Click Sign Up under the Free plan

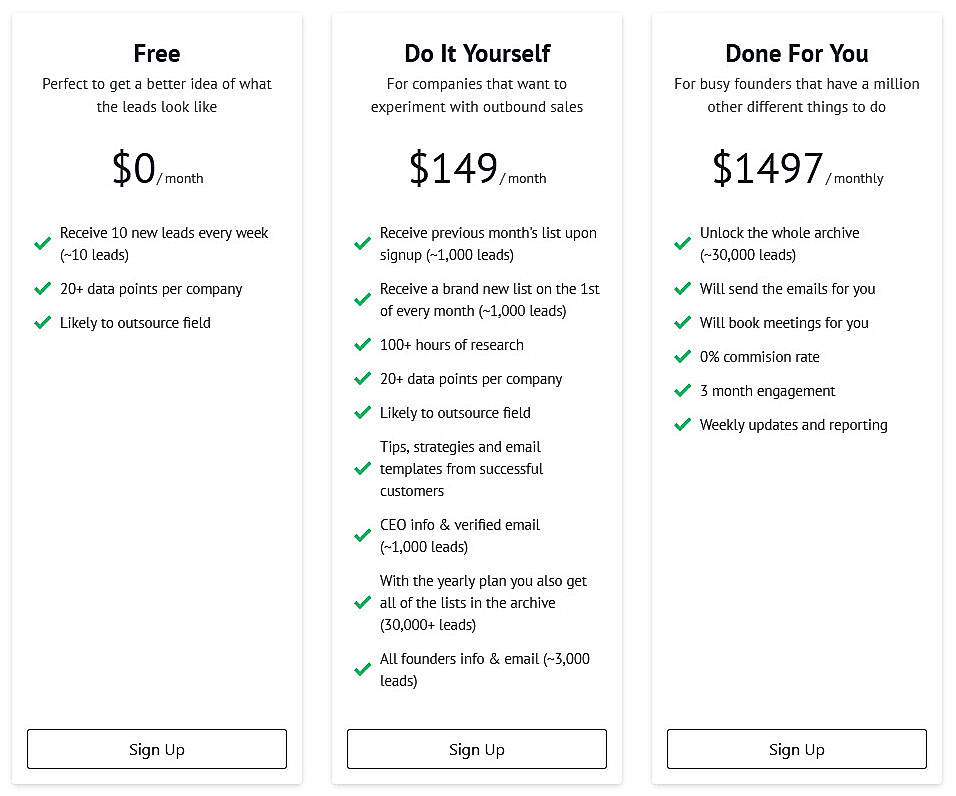[156, 749]
